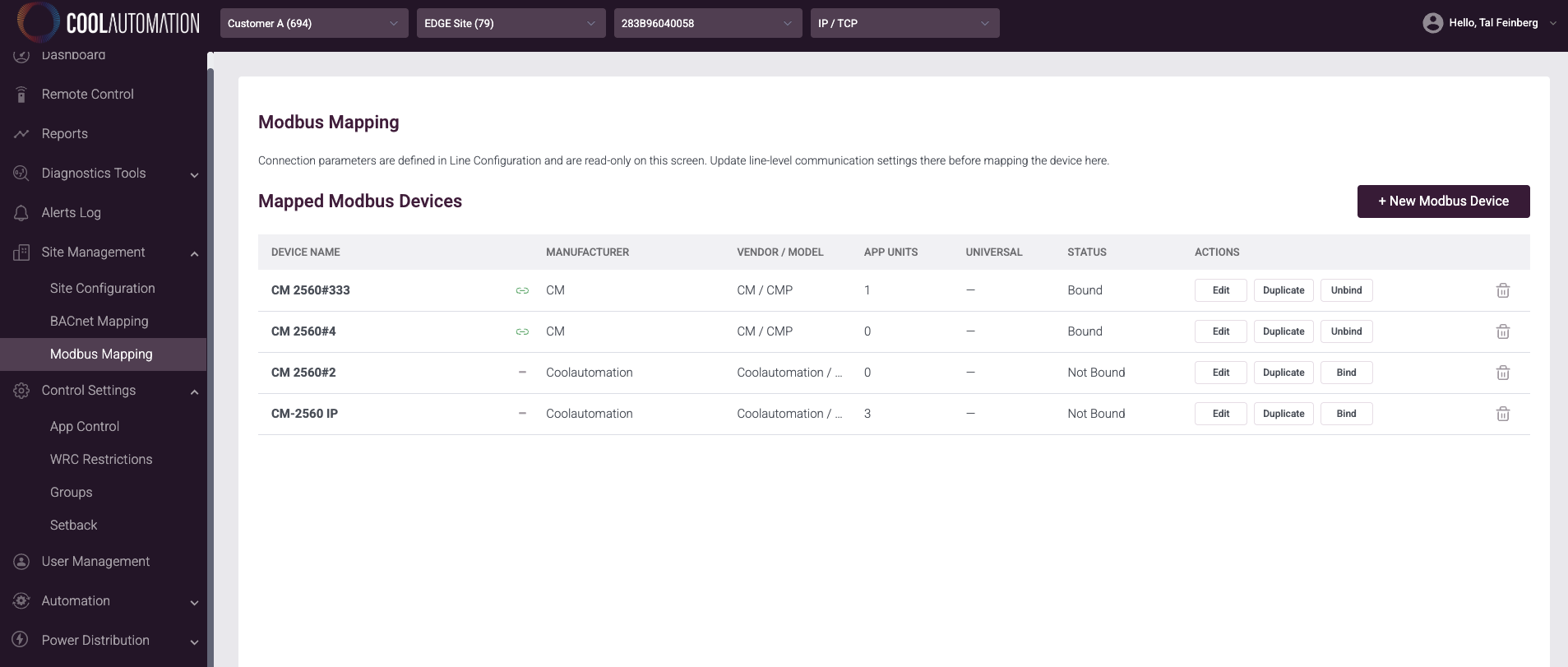Click Hello, Tal Feinberg text
1568x667 pixels.
[x=1493, y=23]
